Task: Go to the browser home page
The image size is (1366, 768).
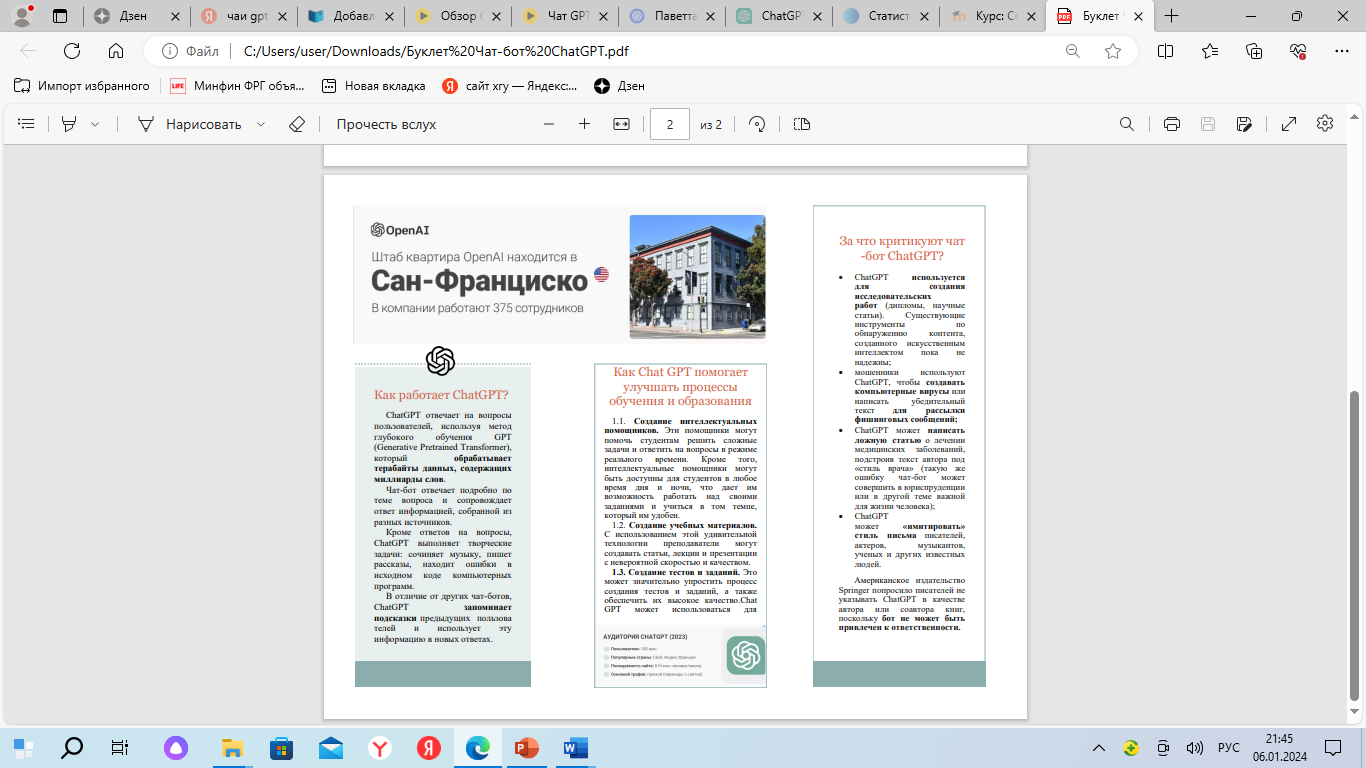Action: click(116, 51)
